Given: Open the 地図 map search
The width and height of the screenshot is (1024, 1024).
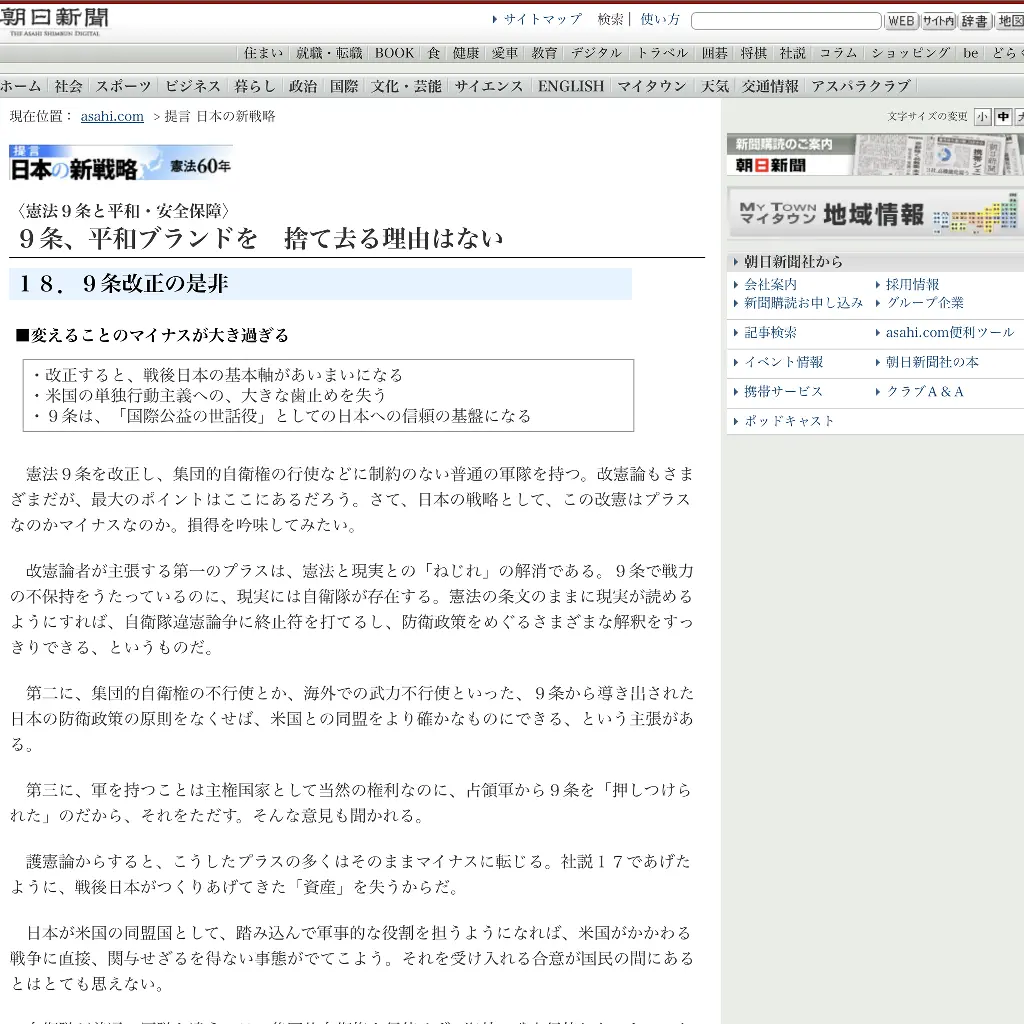Looking at the screenshot, I should pos(1010,20).
